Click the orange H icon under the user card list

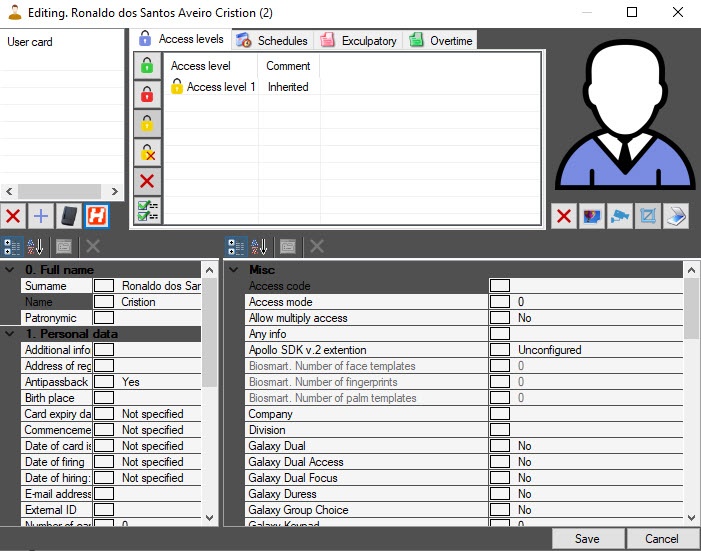tap(97, 216)
